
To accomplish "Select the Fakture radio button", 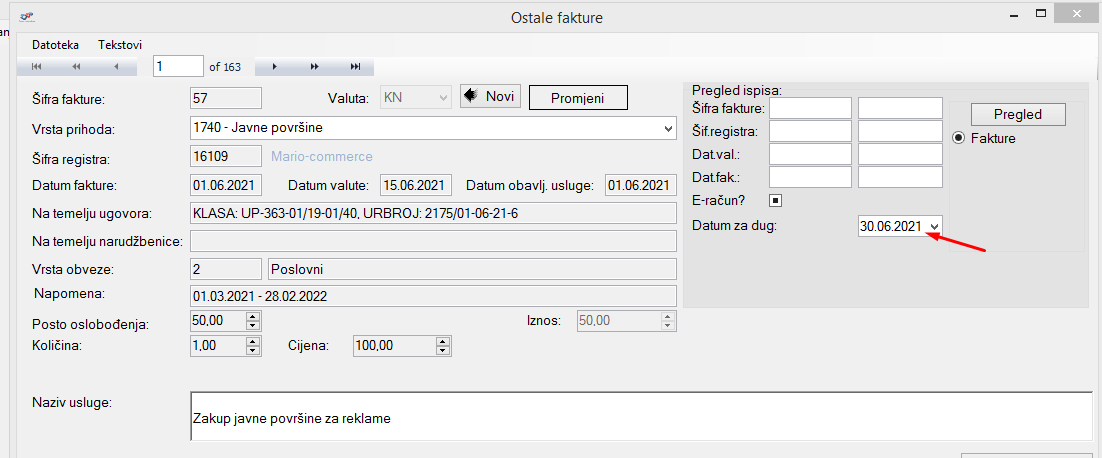I will tap(957, 138).
